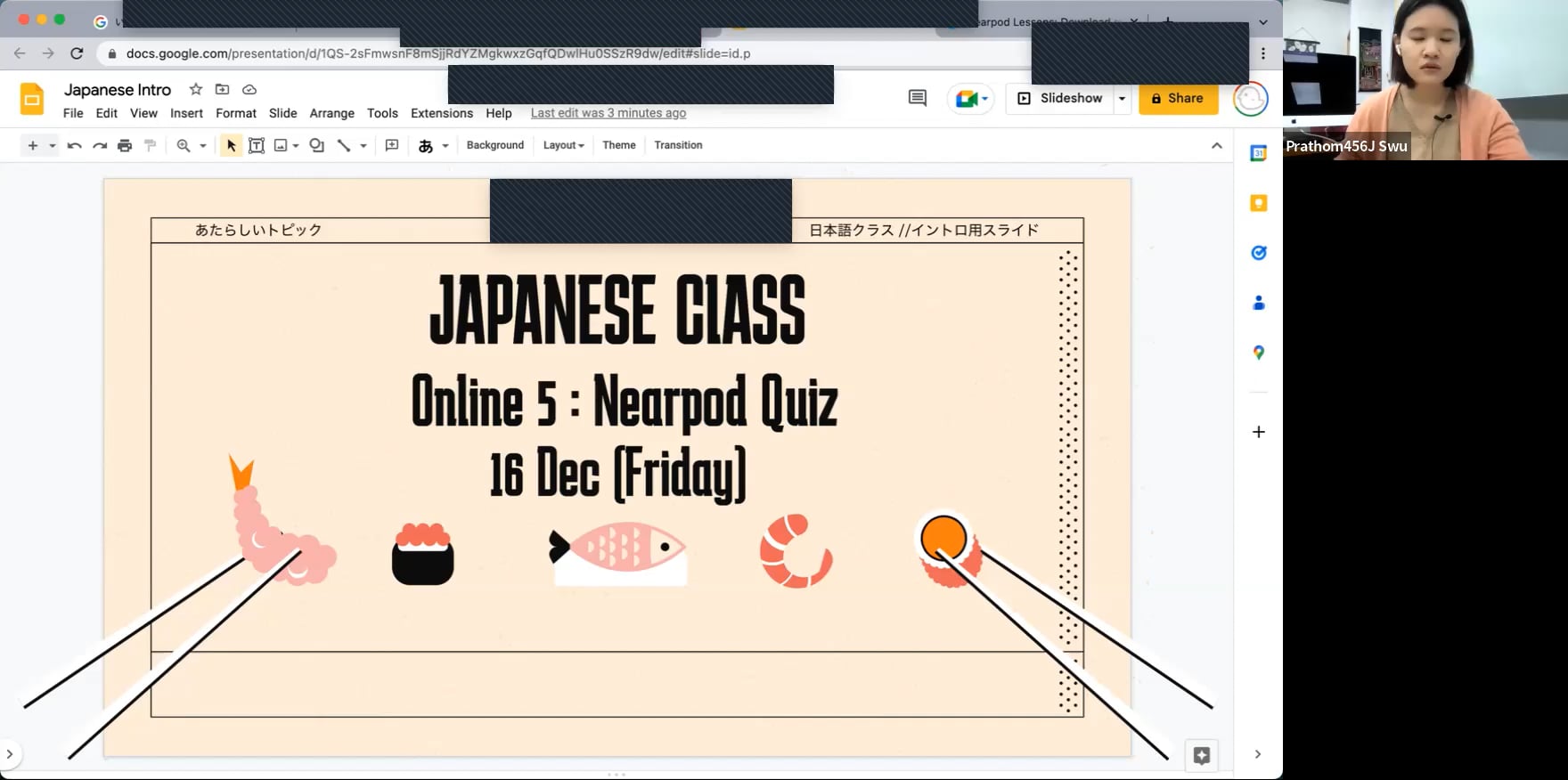Open the shape tool

[316, 145]
